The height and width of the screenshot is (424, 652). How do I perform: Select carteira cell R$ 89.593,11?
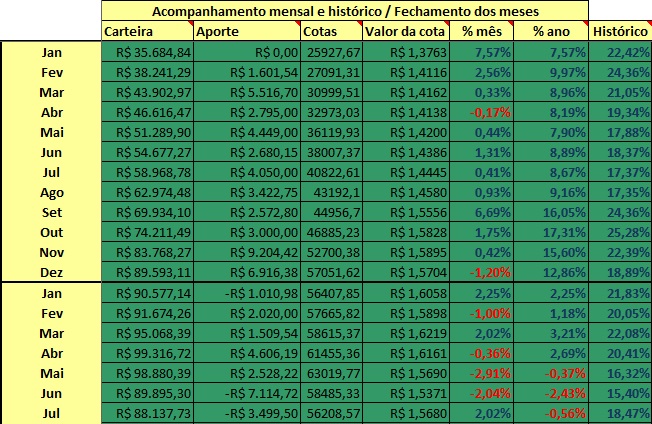(x=147, y=272)
